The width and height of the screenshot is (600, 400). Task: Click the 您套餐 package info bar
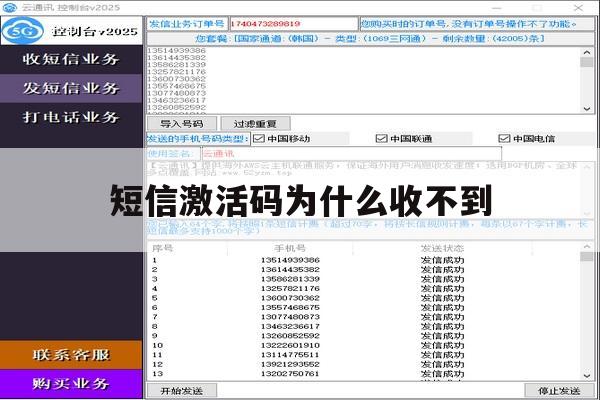pyautogui.click(x=370, y=39)
